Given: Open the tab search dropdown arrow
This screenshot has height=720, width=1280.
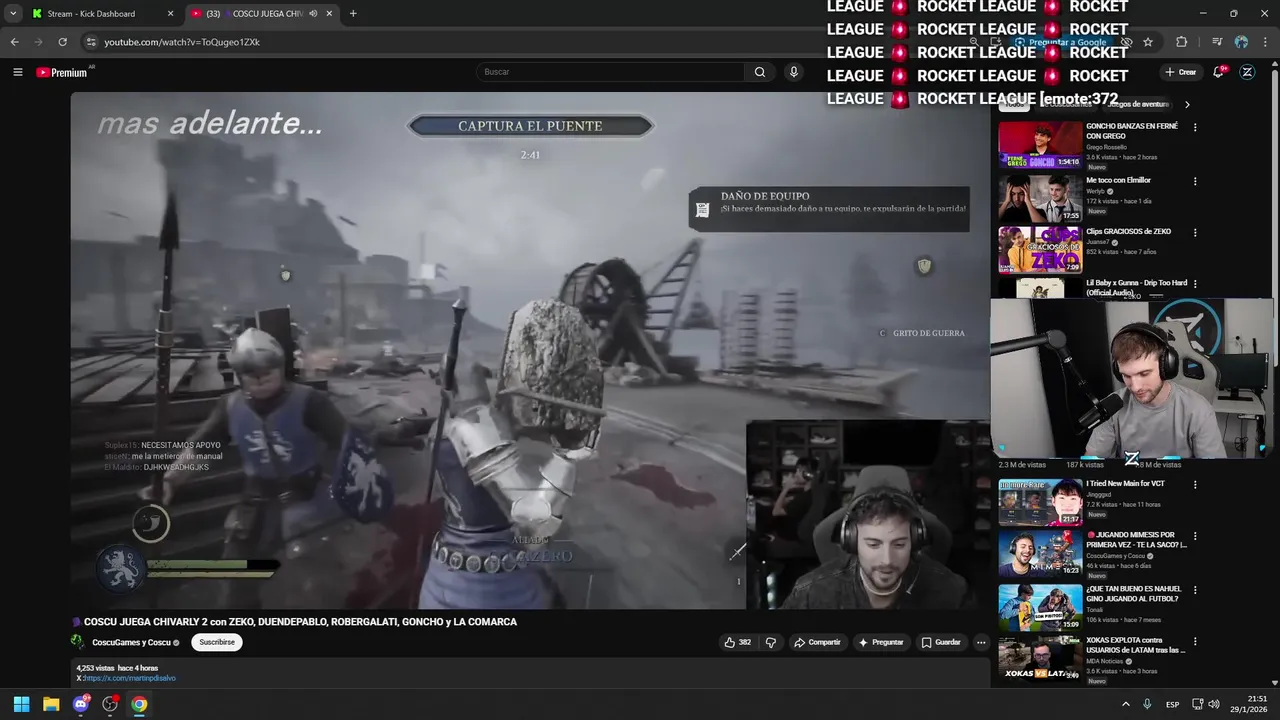Looking at the screenshot, I should pyautogui.click(x=12, y=14).
